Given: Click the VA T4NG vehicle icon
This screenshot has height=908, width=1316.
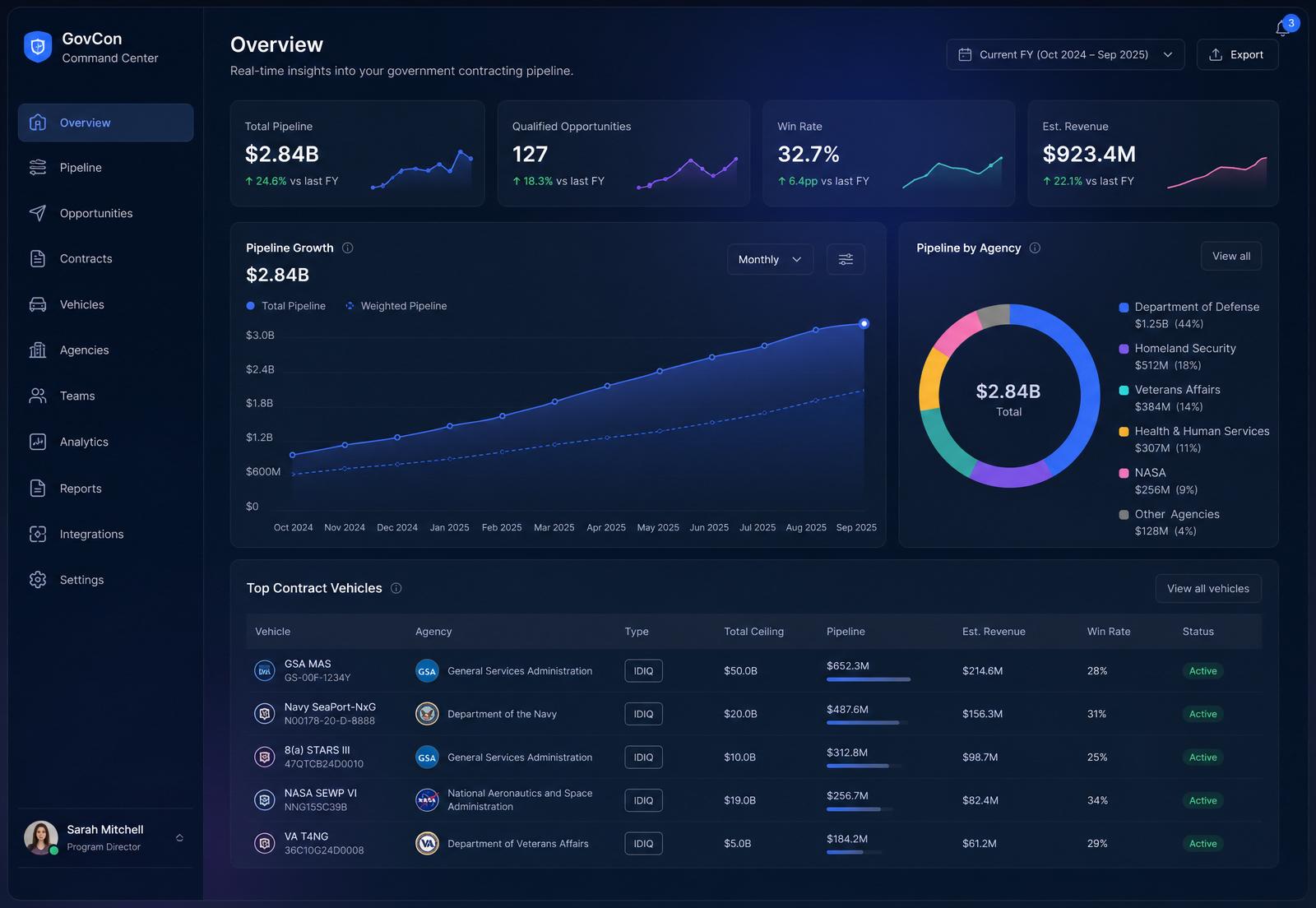Looking at the screenshot, I should (265, 843).
